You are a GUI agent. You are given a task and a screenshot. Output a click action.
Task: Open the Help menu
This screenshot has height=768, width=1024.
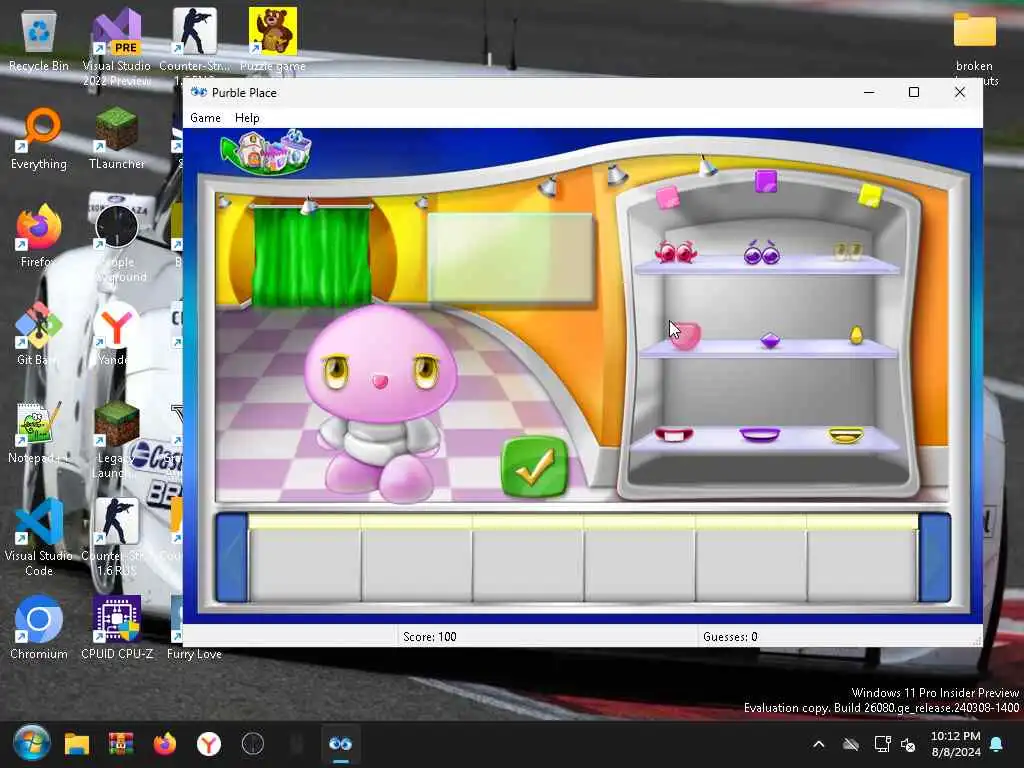247,118
